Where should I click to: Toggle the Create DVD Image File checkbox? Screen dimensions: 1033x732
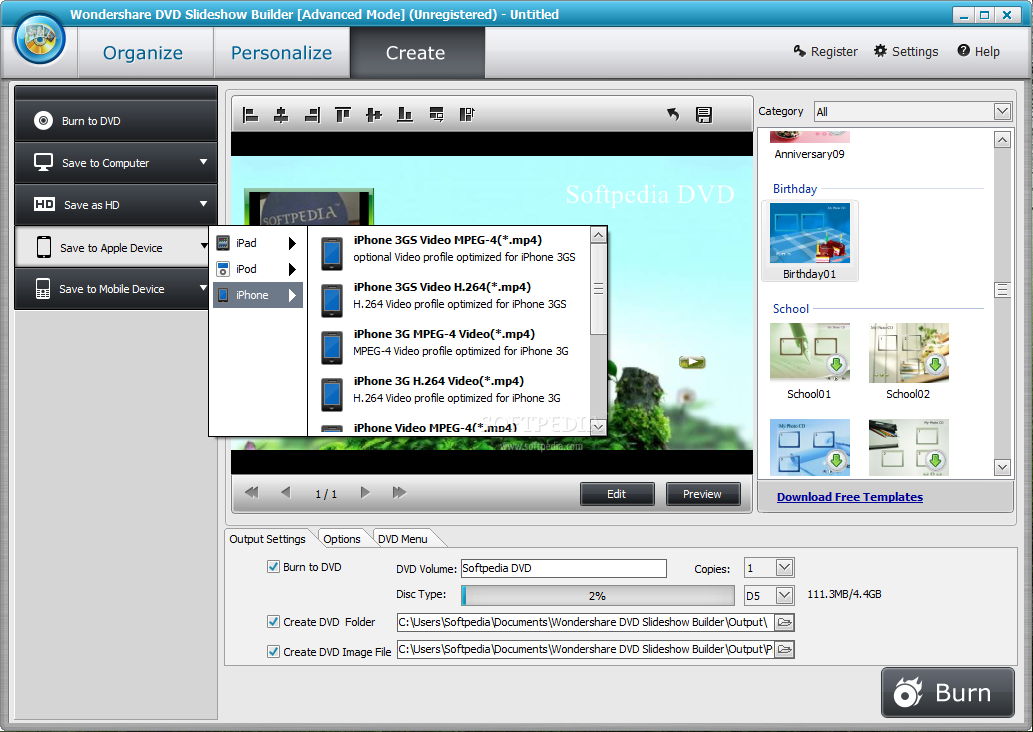pos(273,652)
